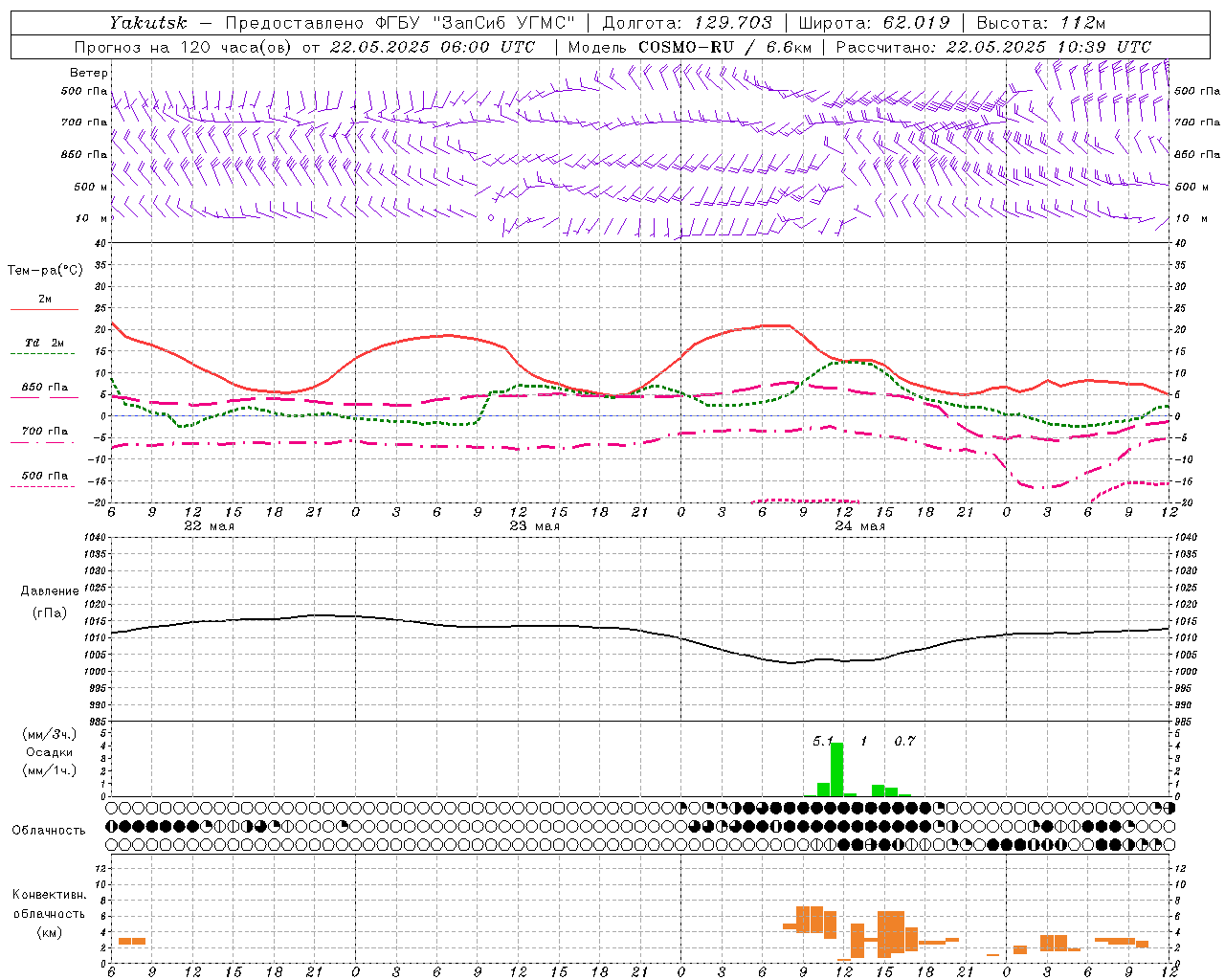Click the 24 мая date label

click(859, 526)
